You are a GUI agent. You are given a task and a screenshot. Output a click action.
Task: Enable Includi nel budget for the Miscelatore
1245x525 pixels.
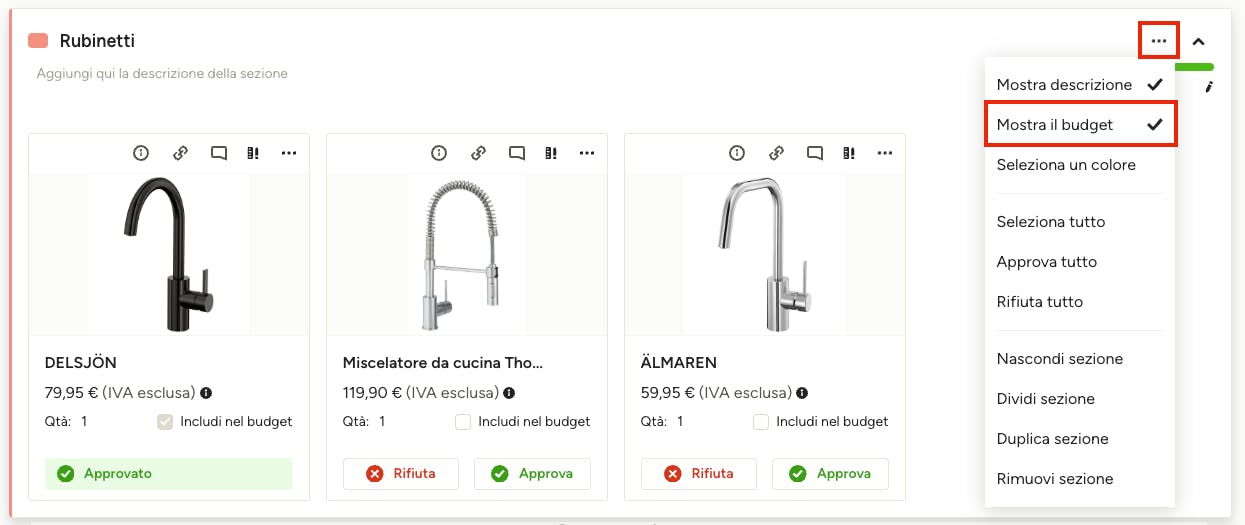click(x=463, y=422)
